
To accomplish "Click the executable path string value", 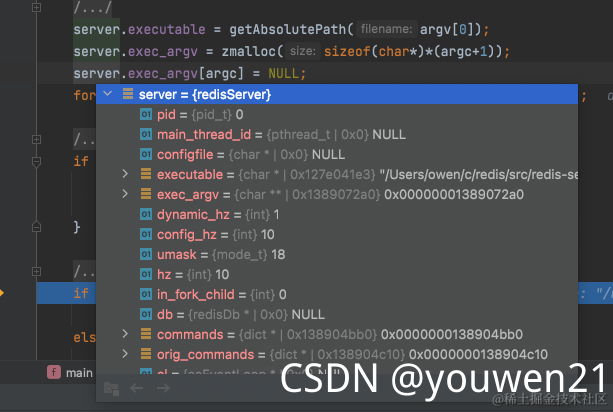I will (479, 174).
